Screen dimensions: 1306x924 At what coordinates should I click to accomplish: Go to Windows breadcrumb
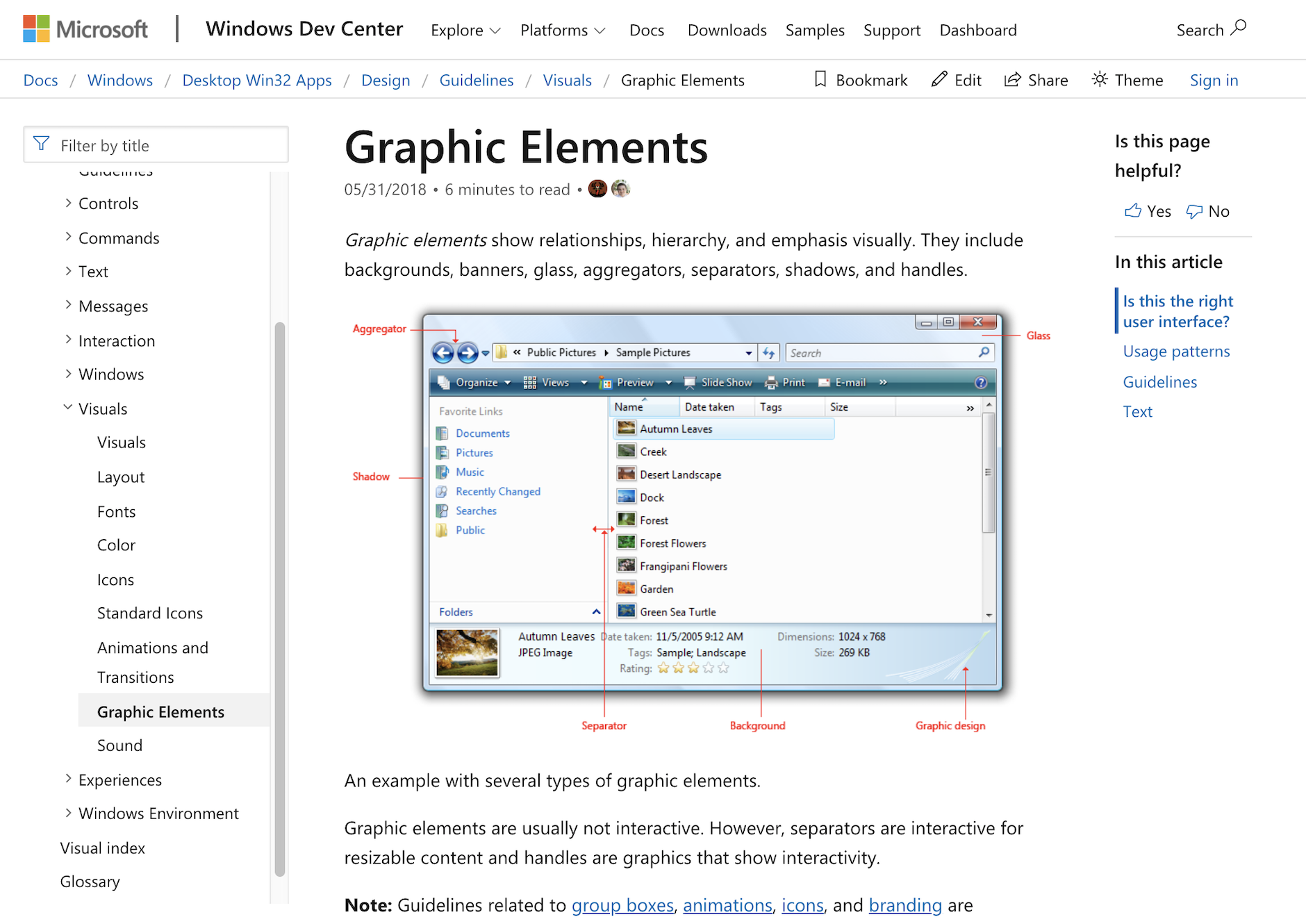point(120,81)
